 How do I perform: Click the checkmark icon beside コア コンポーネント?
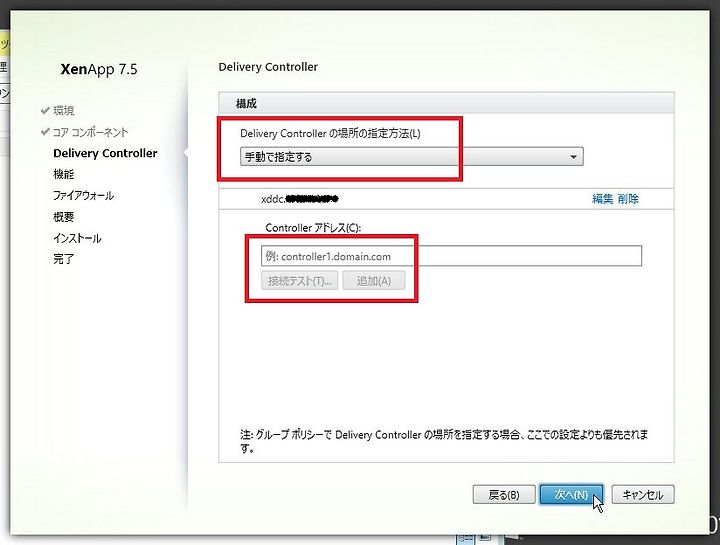[45, 132]
